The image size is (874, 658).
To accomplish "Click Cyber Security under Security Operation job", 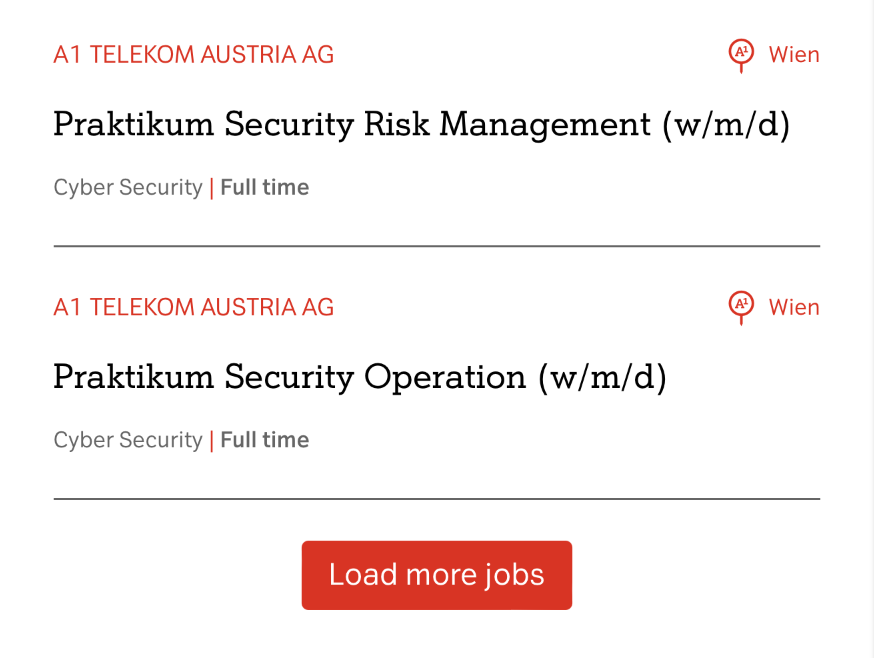I will (x=128, y=440).
